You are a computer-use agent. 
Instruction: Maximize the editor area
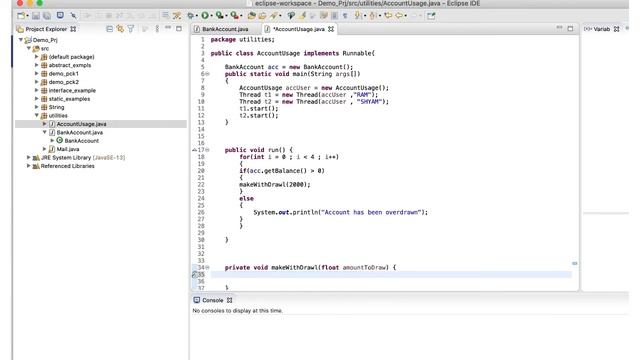coord(570,28)
